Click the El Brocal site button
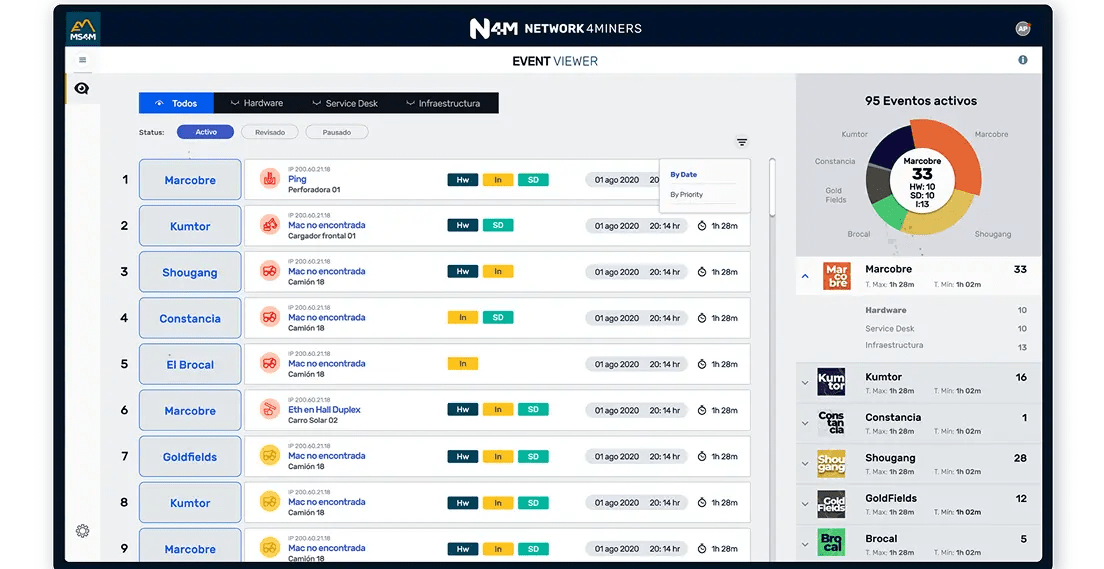1104x569 pixels. tap(190, 364)
